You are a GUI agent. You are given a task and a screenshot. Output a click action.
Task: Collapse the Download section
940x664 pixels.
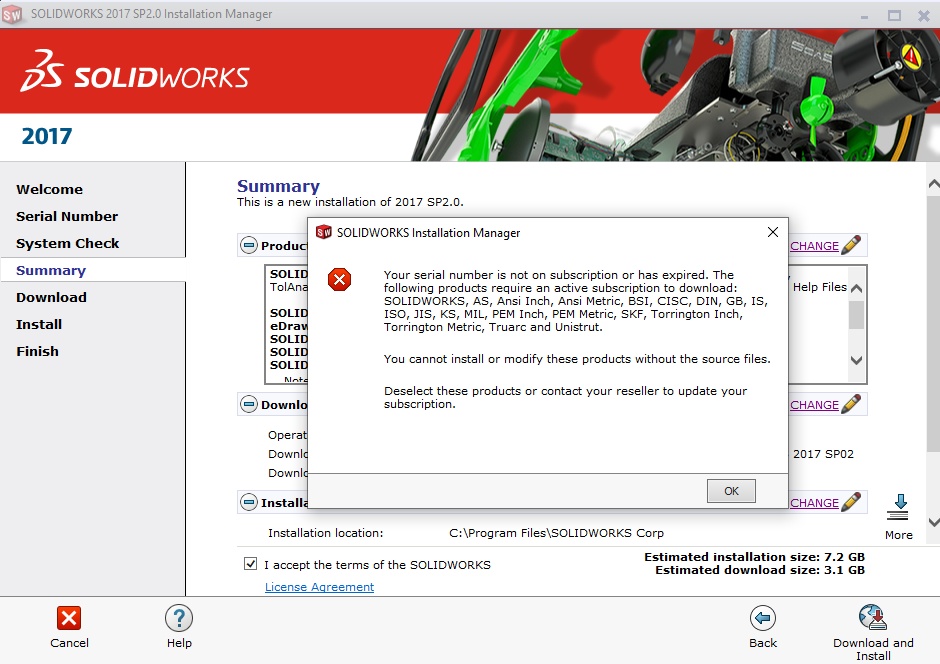click(x=249, y=404)
